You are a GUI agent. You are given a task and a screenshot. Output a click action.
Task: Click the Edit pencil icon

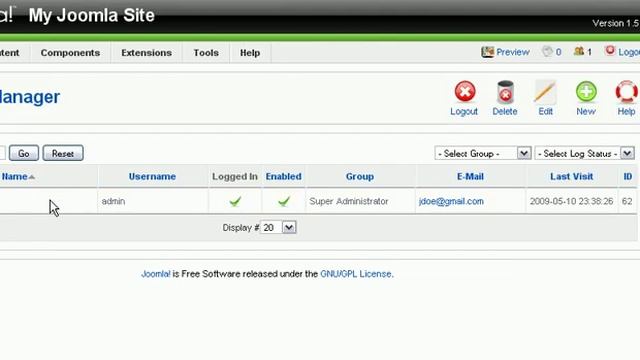[545, 91]
